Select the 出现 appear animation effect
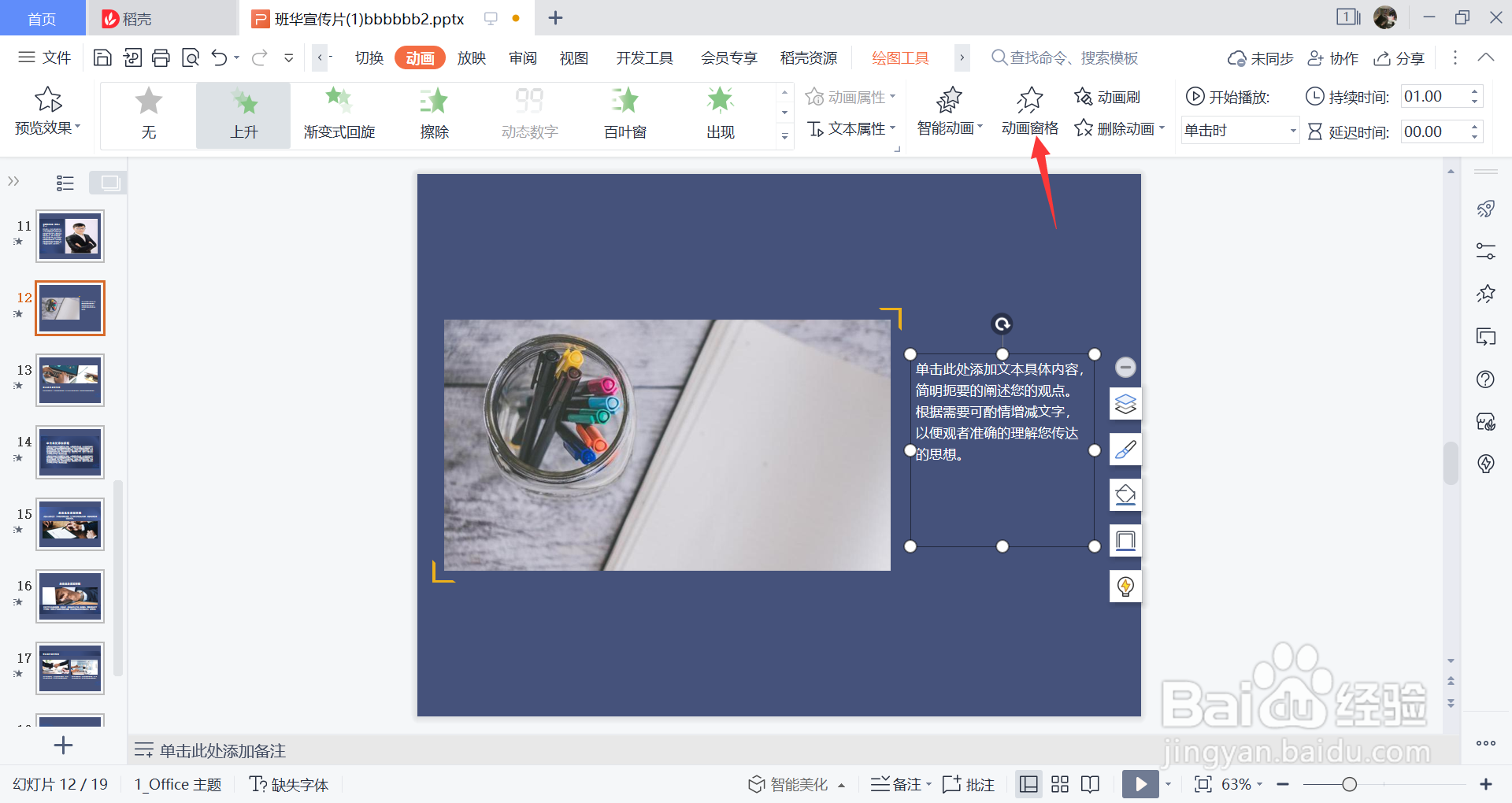 coord(721,115)
